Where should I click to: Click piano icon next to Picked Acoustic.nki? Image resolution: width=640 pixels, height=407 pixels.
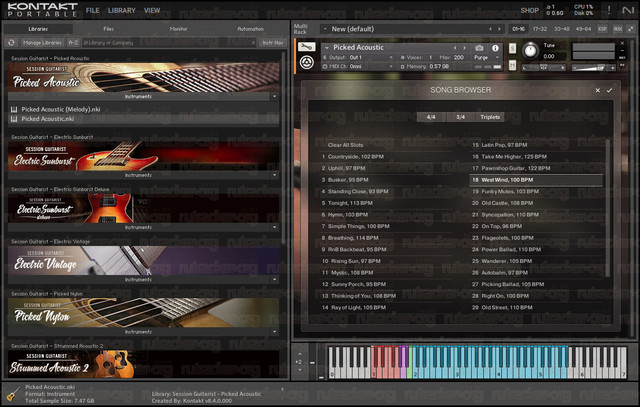tap(14, 119)
